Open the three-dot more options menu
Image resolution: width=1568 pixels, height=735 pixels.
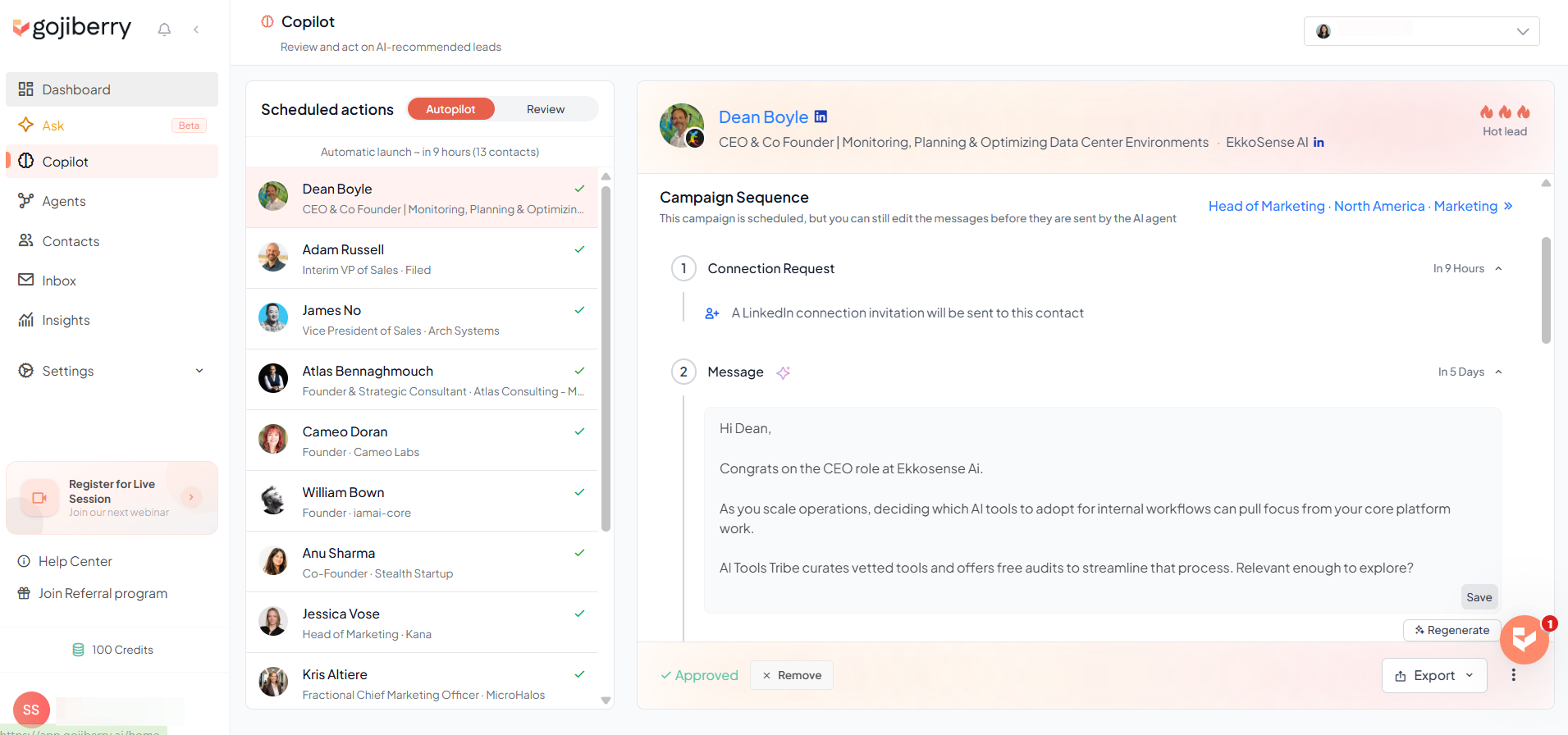(1514, 675)
